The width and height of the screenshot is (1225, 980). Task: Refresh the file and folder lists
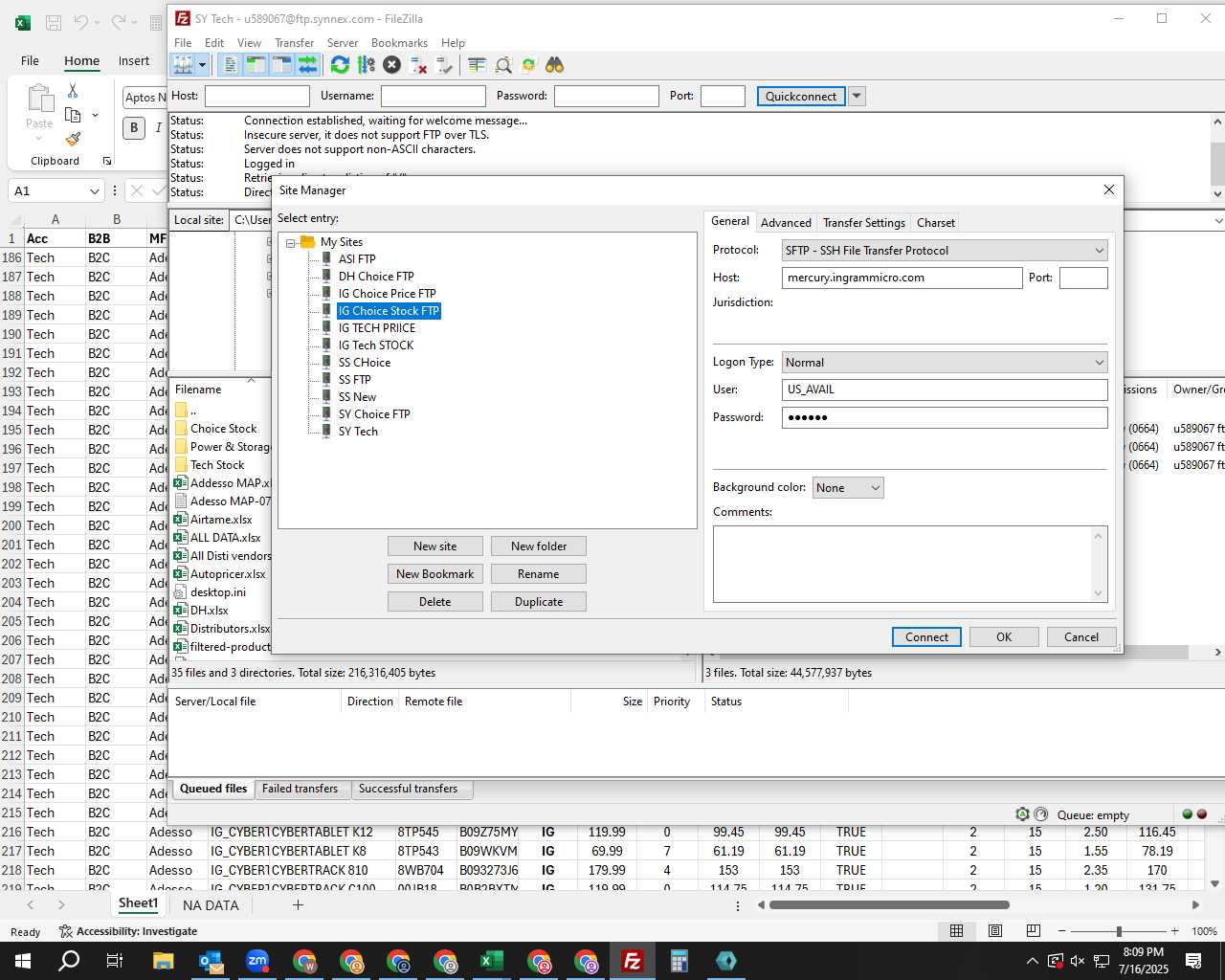coord(340,65)
